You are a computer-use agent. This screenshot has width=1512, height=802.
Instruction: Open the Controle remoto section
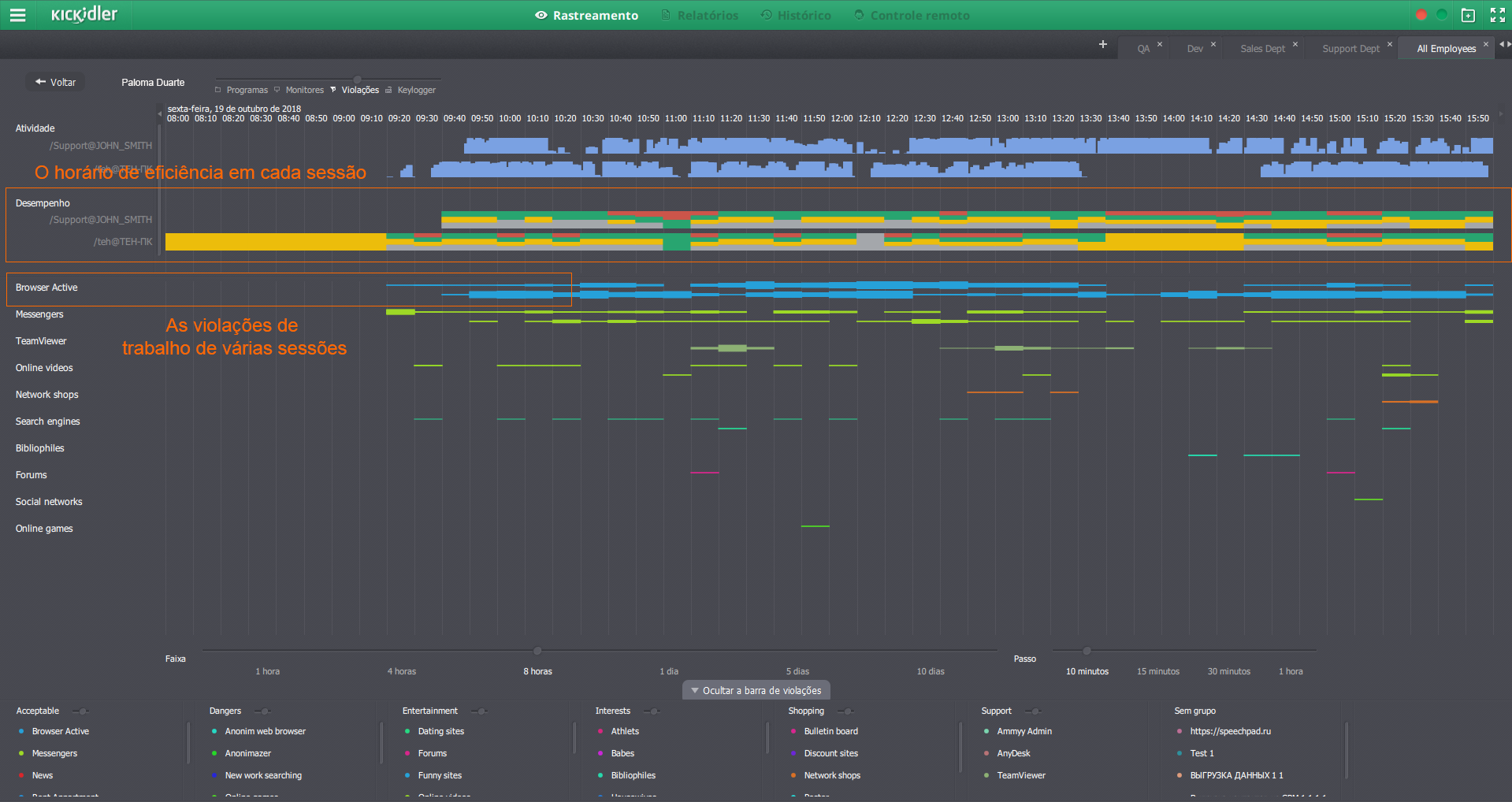click(x=912, y=15)
